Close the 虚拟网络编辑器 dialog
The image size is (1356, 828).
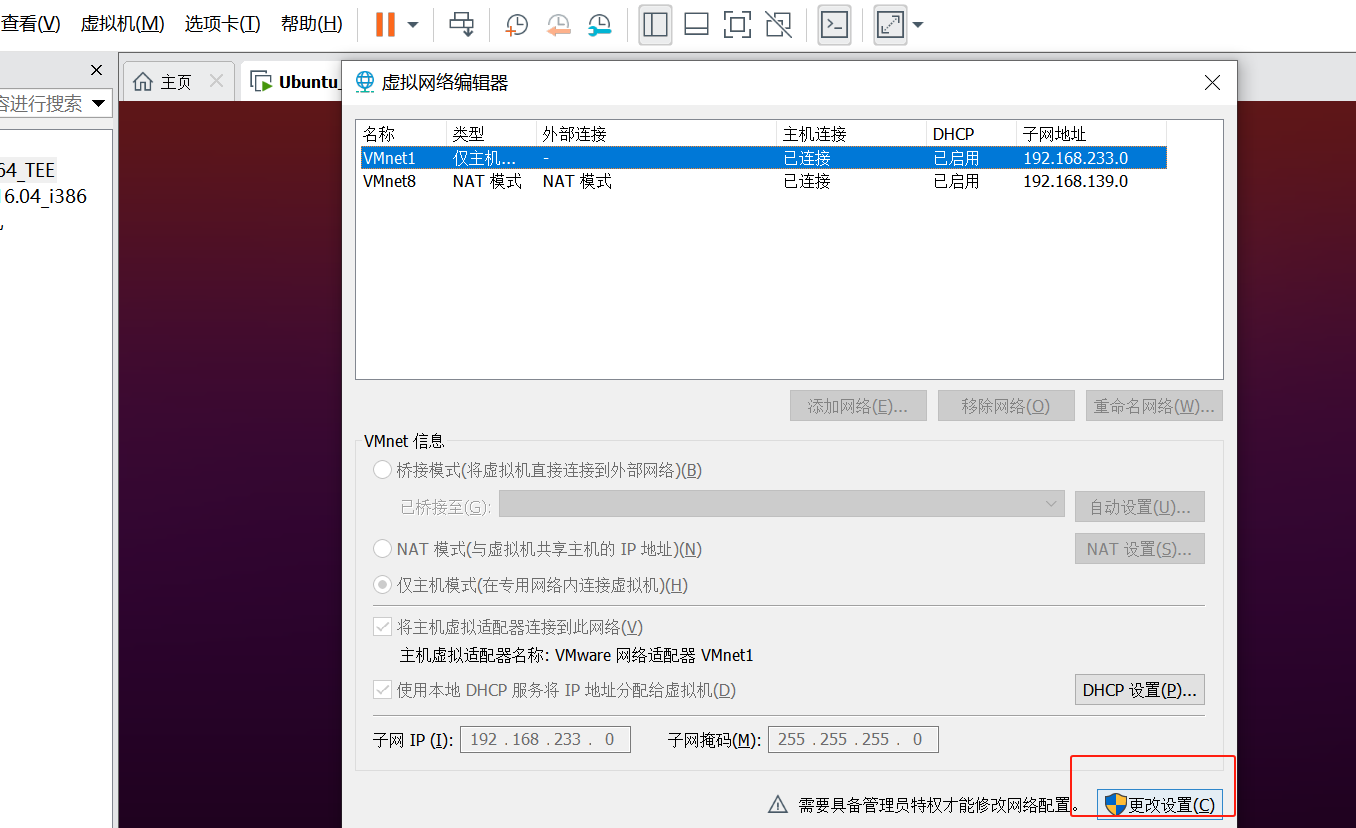pyautogui.click(x=1212, y=82)
